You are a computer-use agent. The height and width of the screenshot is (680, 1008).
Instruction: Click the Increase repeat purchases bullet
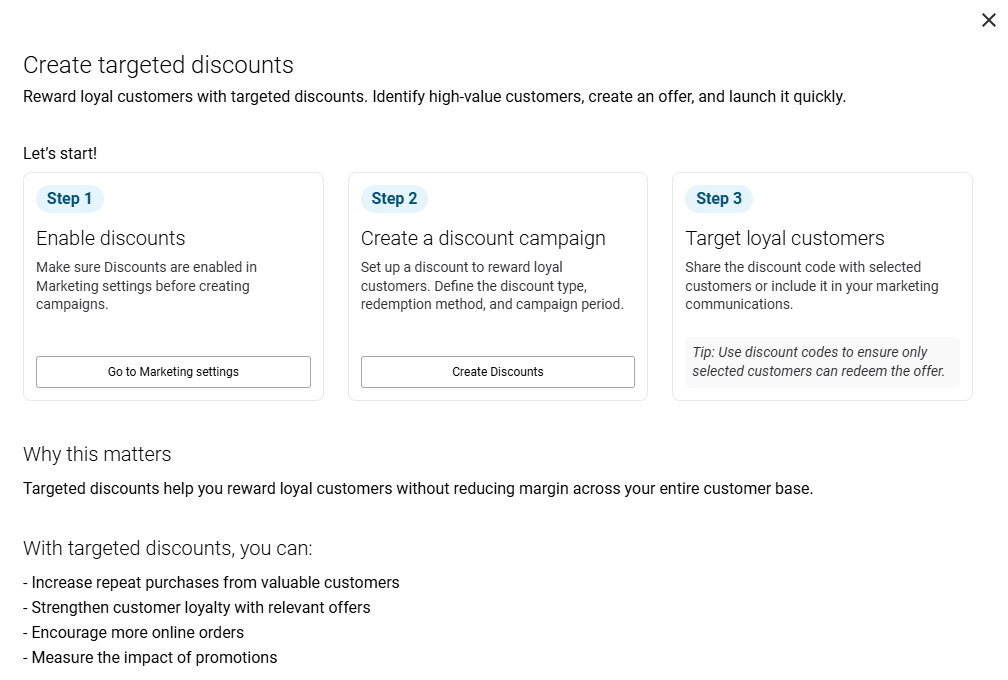point(211,582)
